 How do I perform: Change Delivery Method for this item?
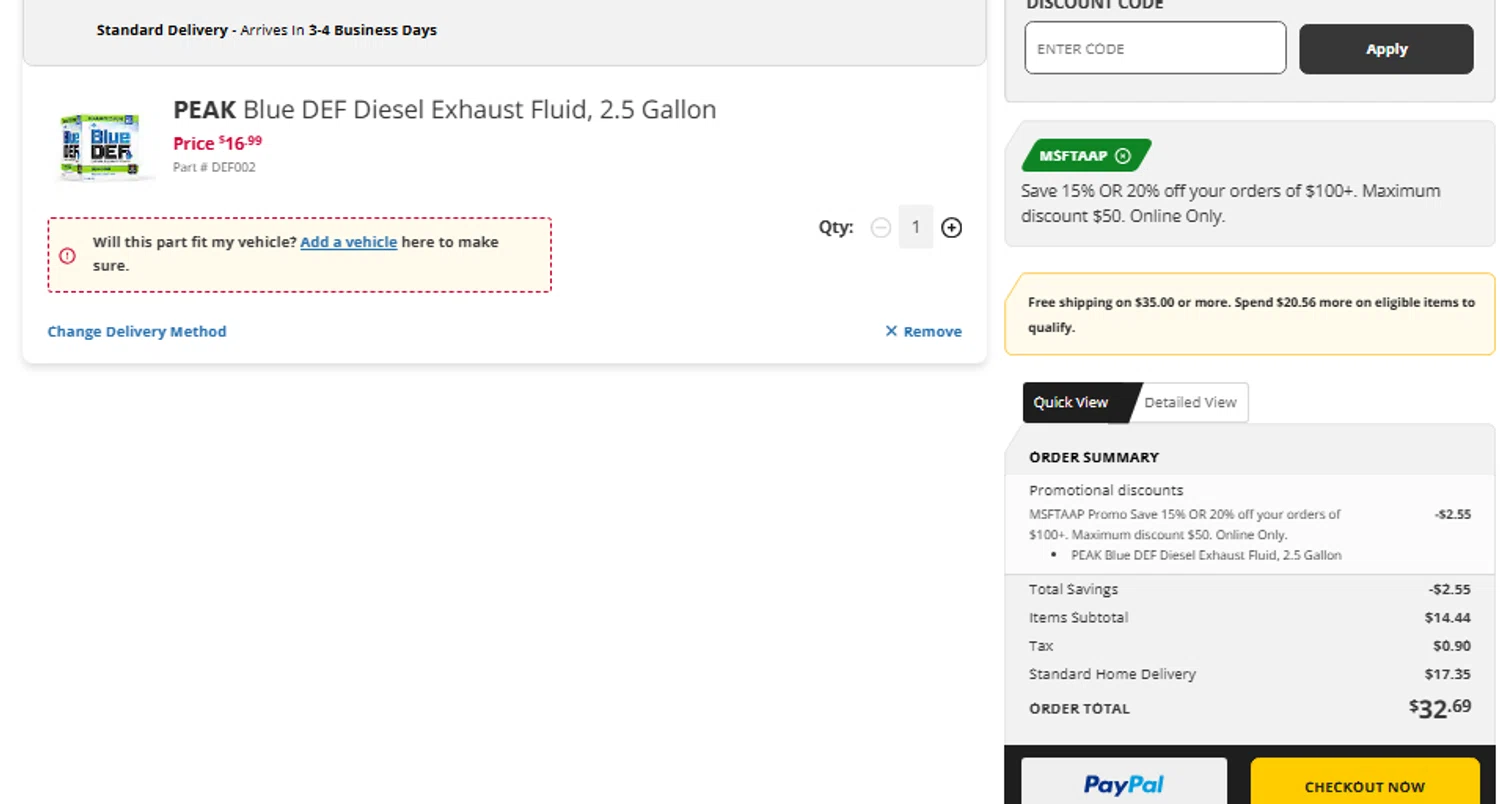137,331
